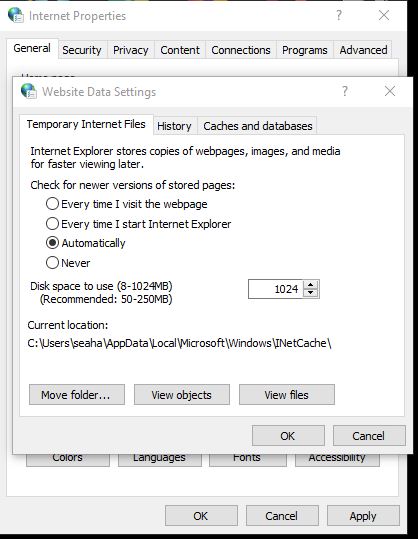418x539 pixels.
Task: Click 'Website Data Settings' title text
Action: tap(99, 92)
